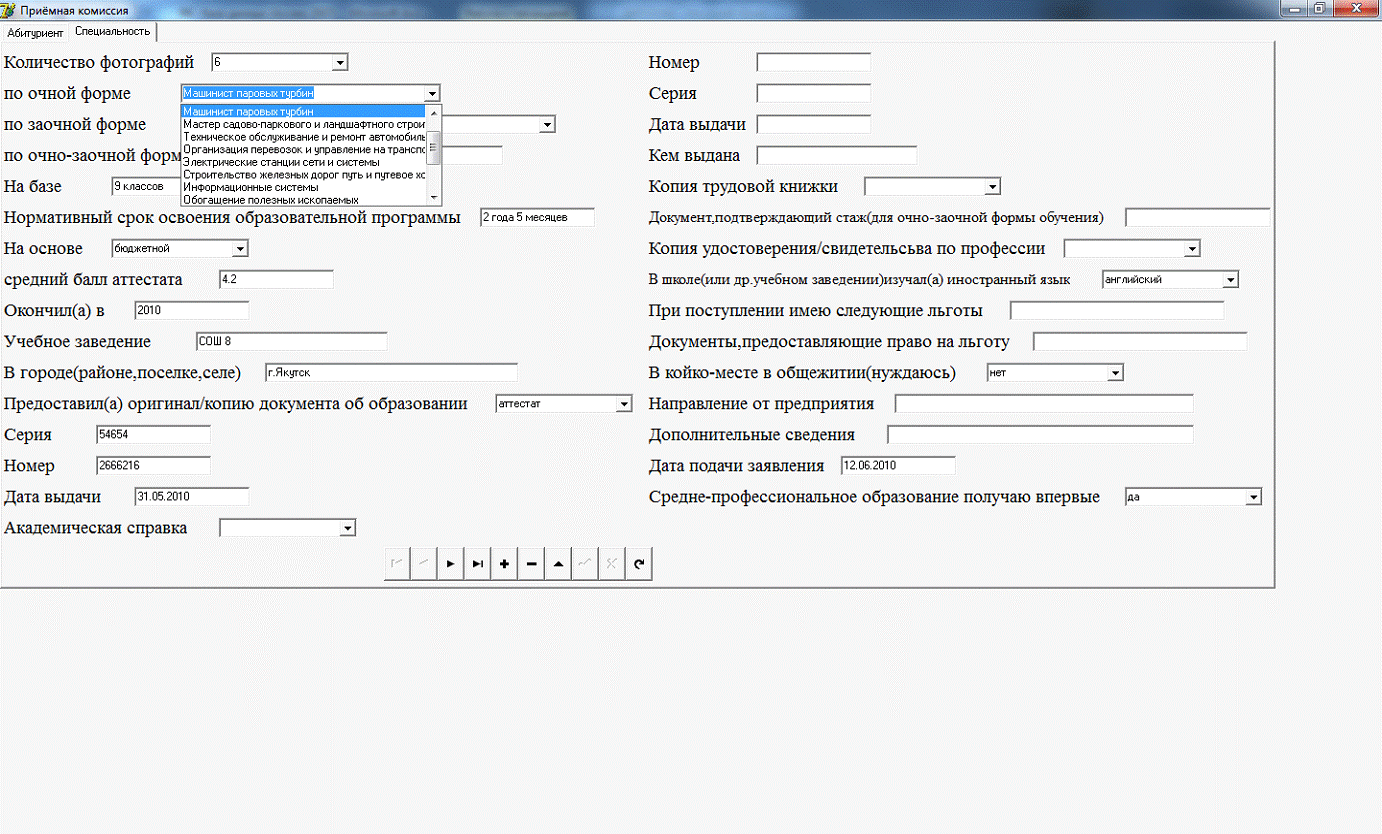Viewport: 1382px width, 834px height.
Task: Choose Машинист паровых турбин in the list
Action: pos(303,111)
